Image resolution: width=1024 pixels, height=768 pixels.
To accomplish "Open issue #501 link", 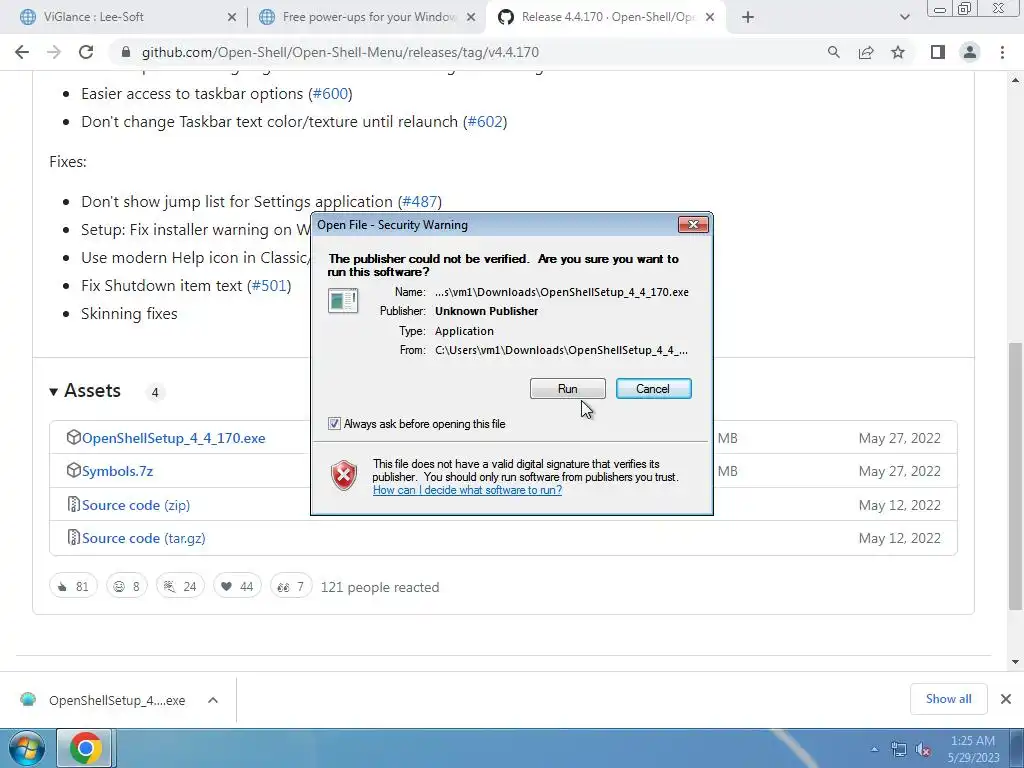I will [270, 285].
